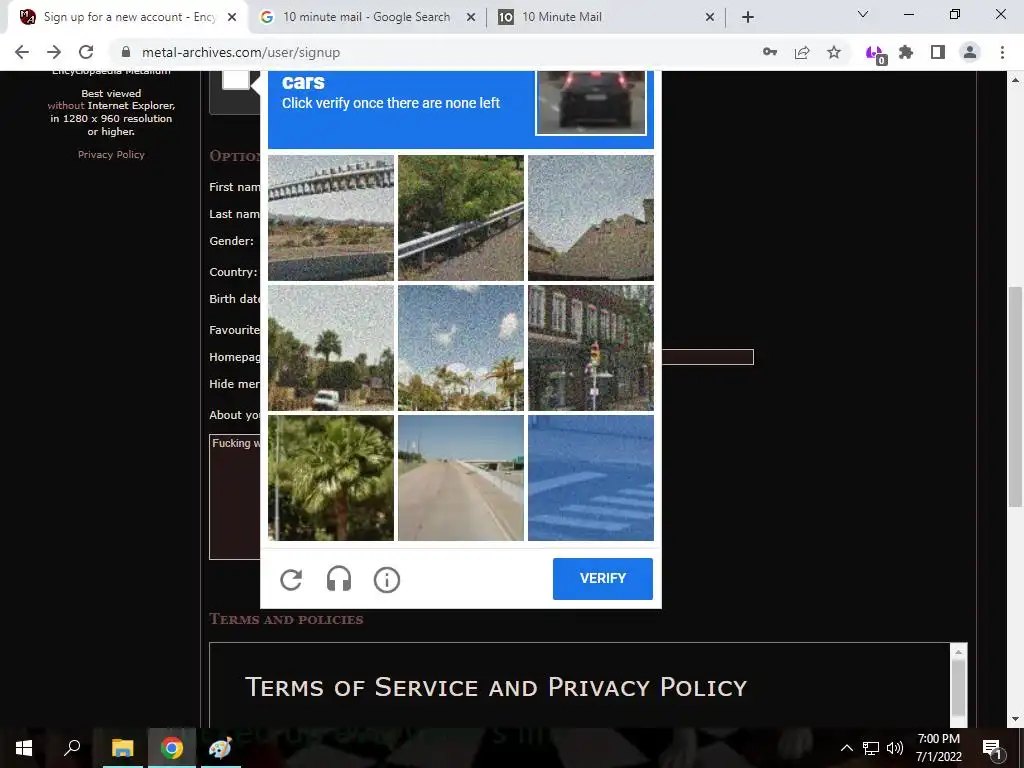
Task: Share this page icon
Action: pos(802,52)
